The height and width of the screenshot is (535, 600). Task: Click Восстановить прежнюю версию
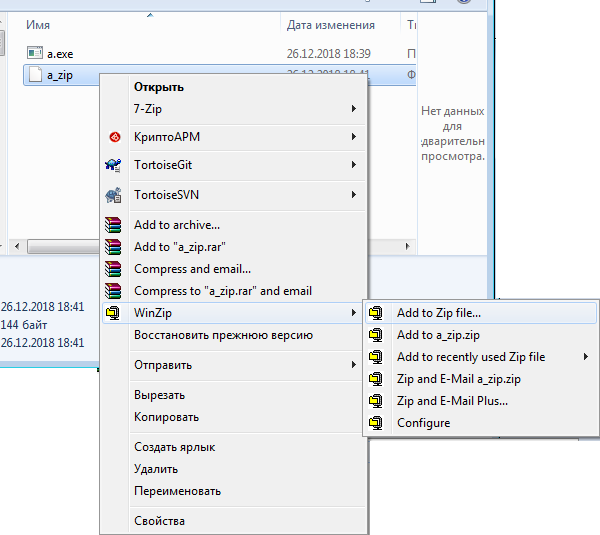(223, 335)
